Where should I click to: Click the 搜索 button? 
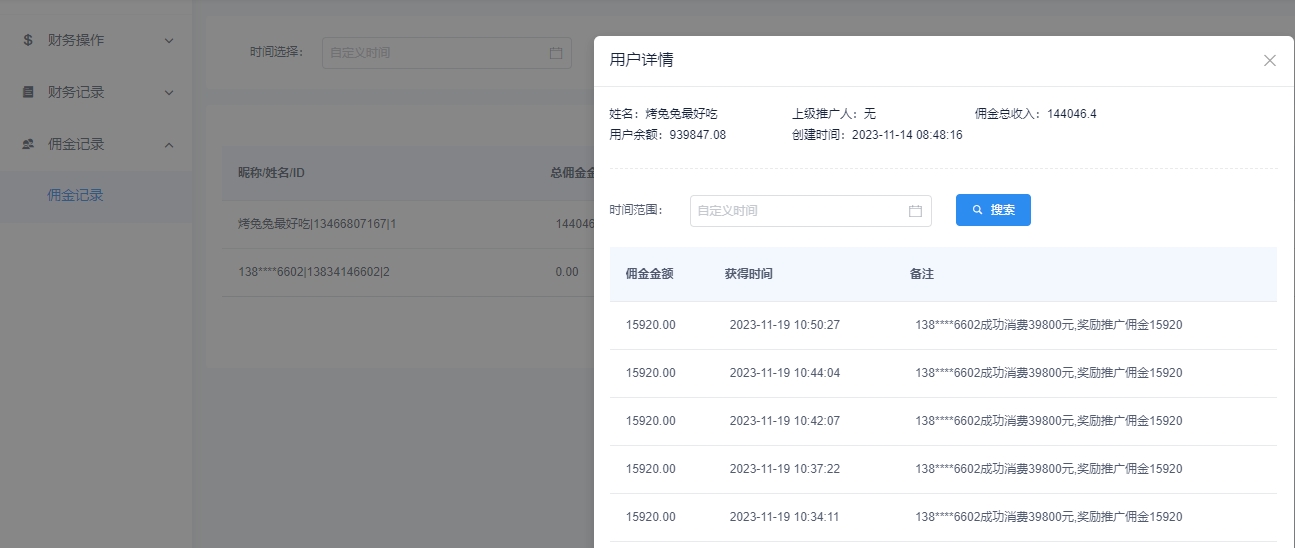(993, 210)
